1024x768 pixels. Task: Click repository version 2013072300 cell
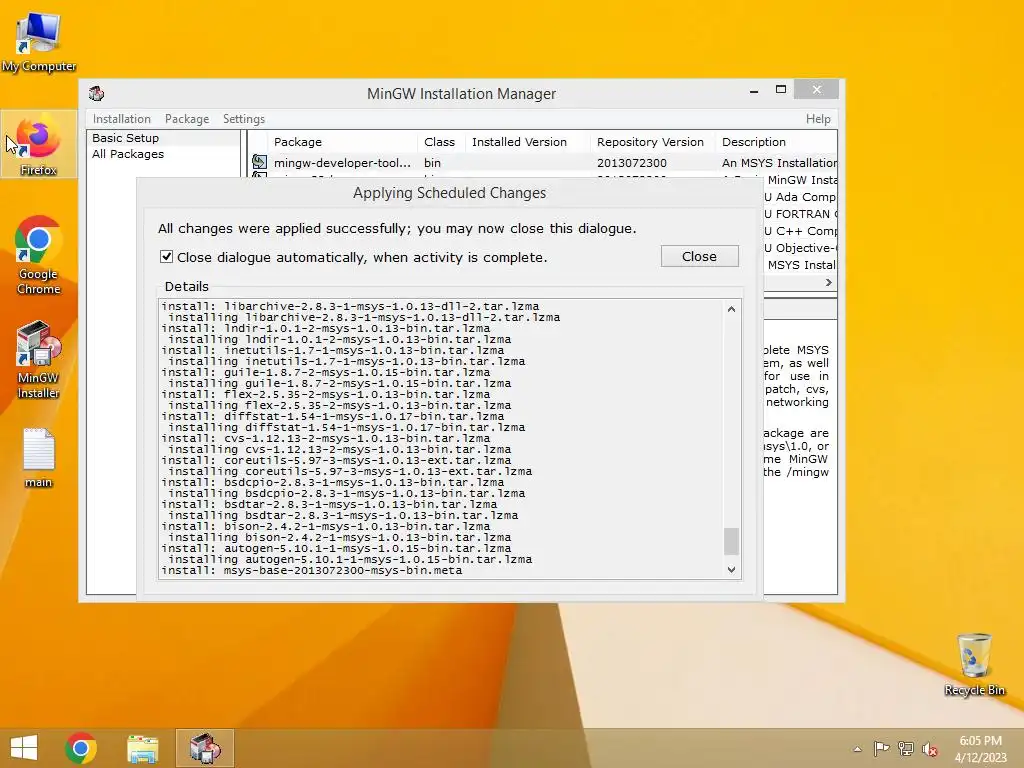(x=632, y=163)
